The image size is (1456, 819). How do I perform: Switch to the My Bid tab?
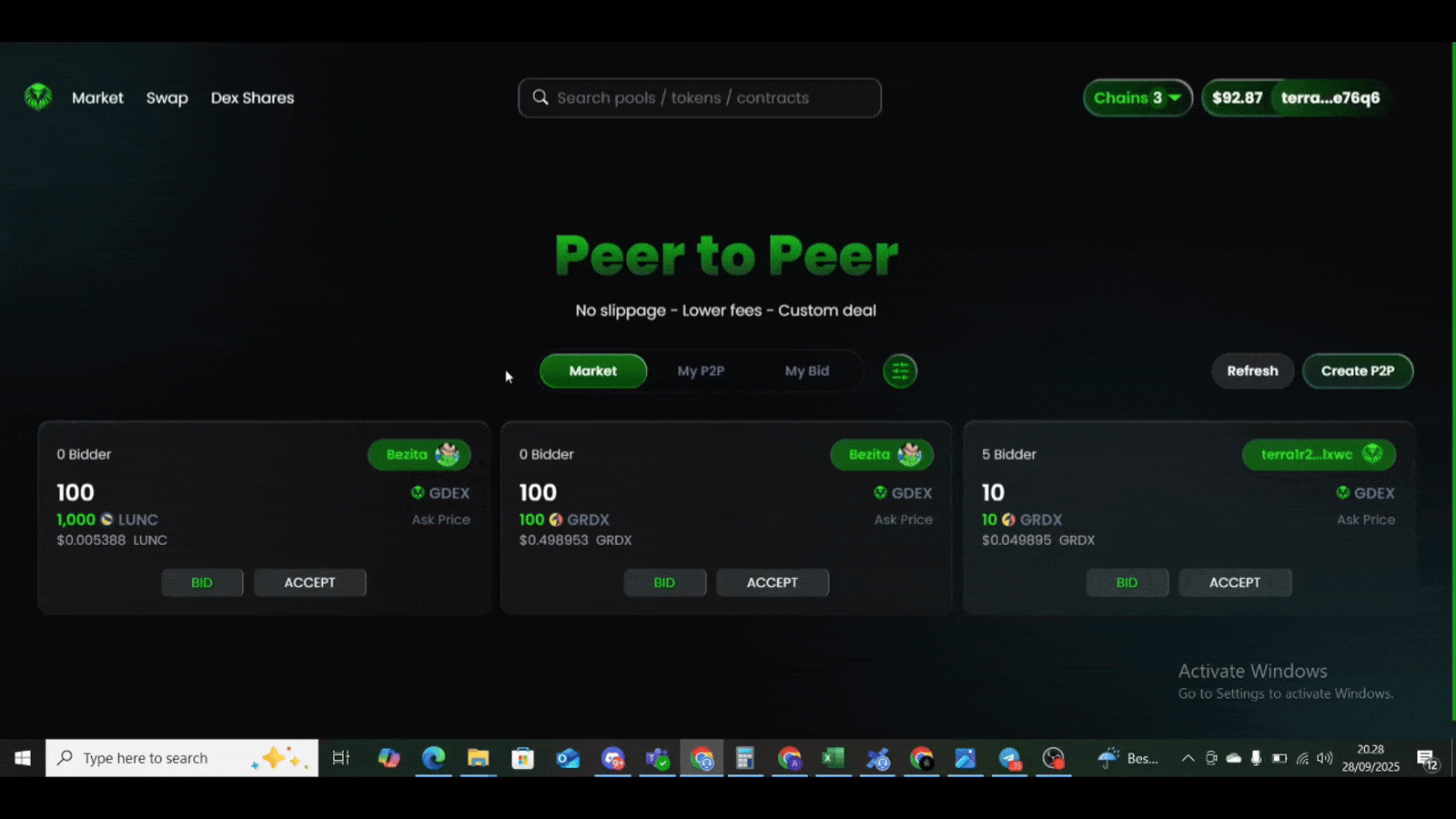pyautogui.click(x=806, y=371)
